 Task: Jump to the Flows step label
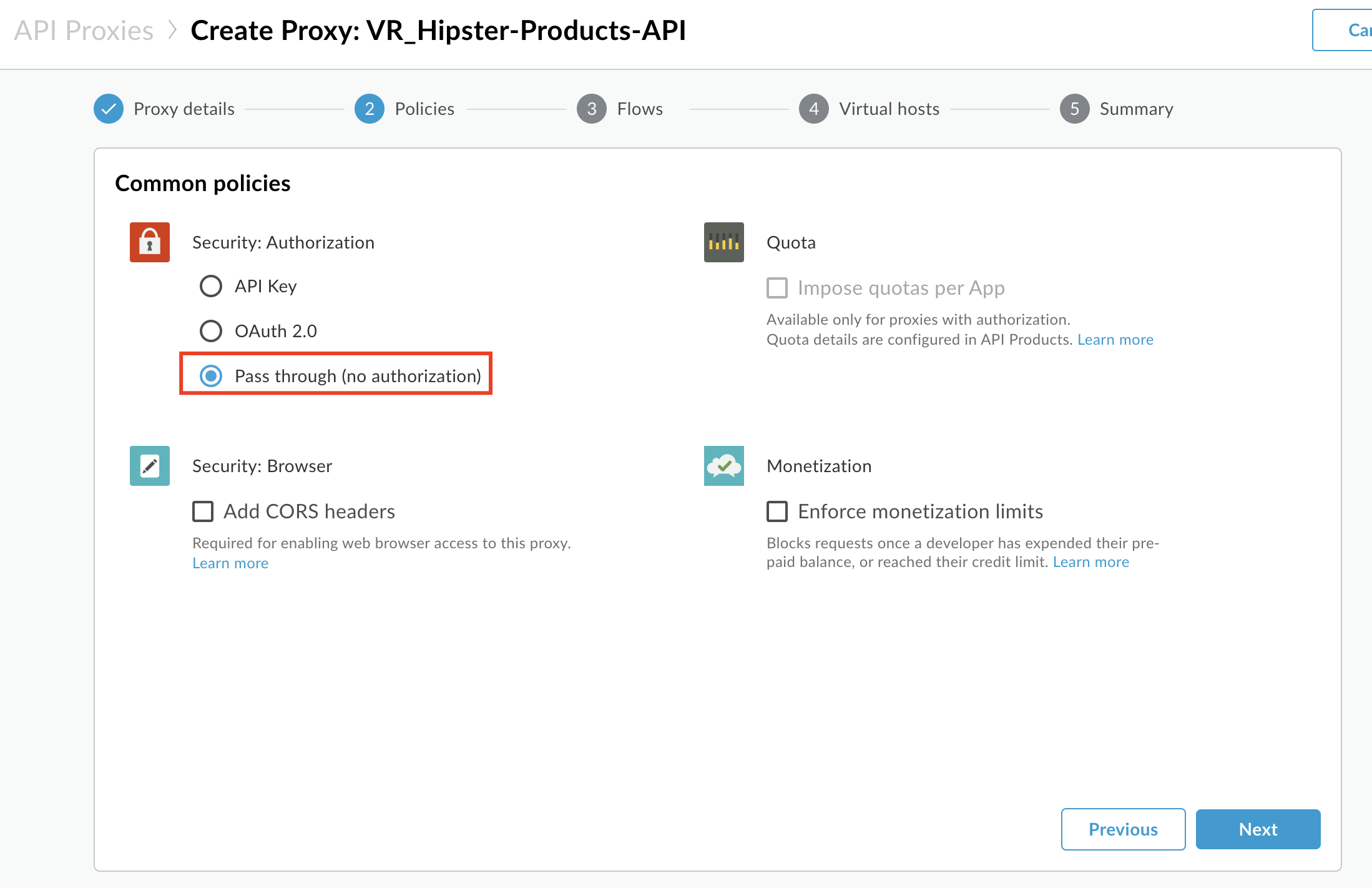pos(640,109)
